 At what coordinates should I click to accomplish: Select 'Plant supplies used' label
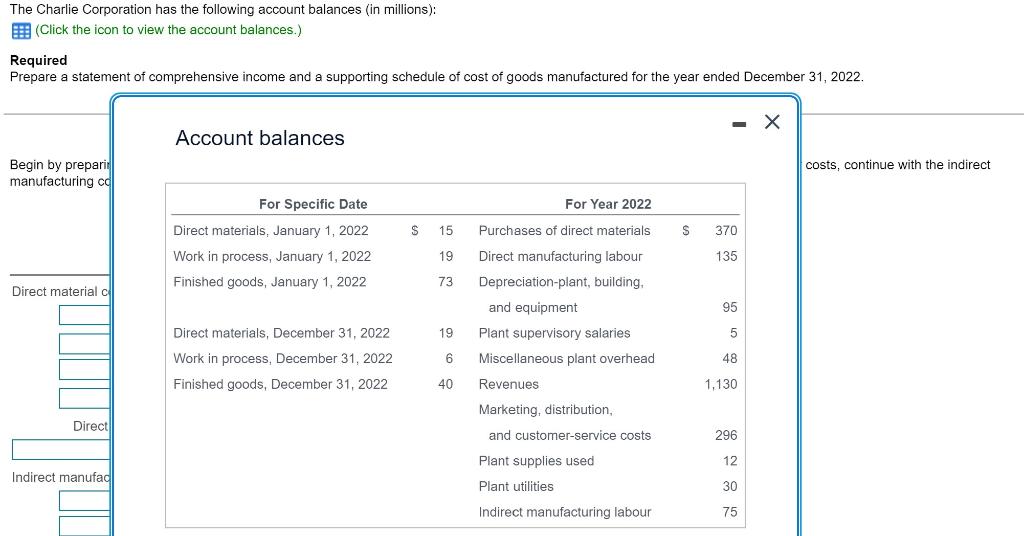[536, 461]
